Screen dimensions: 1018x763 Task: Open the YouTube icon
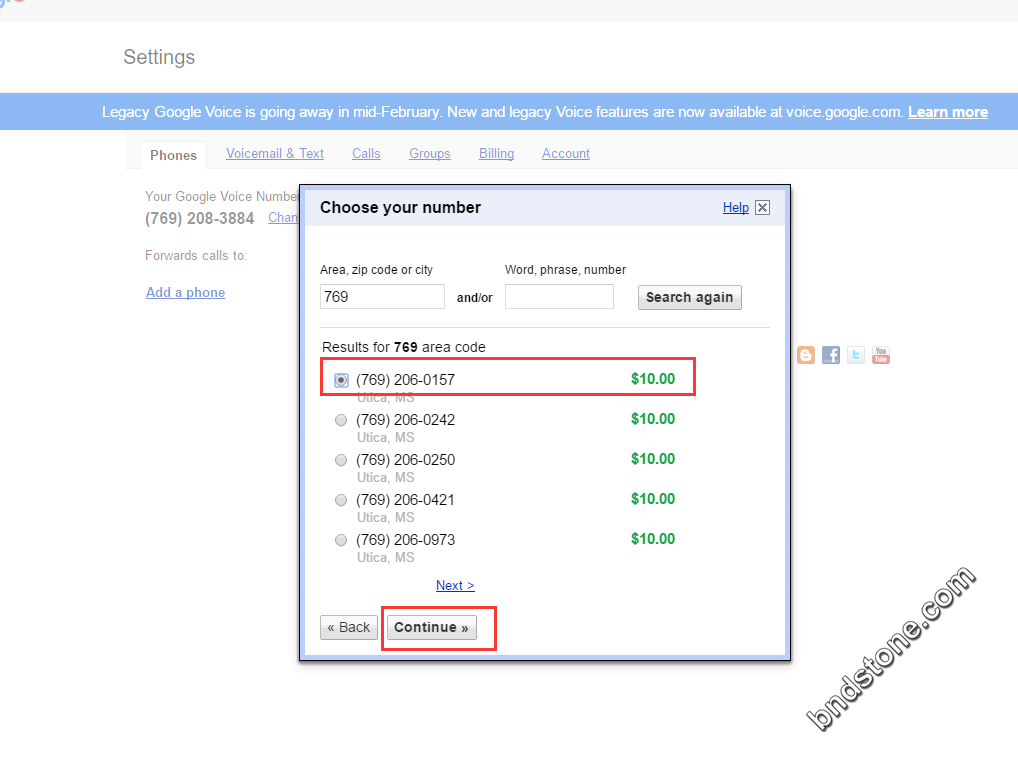coord(881,355)
